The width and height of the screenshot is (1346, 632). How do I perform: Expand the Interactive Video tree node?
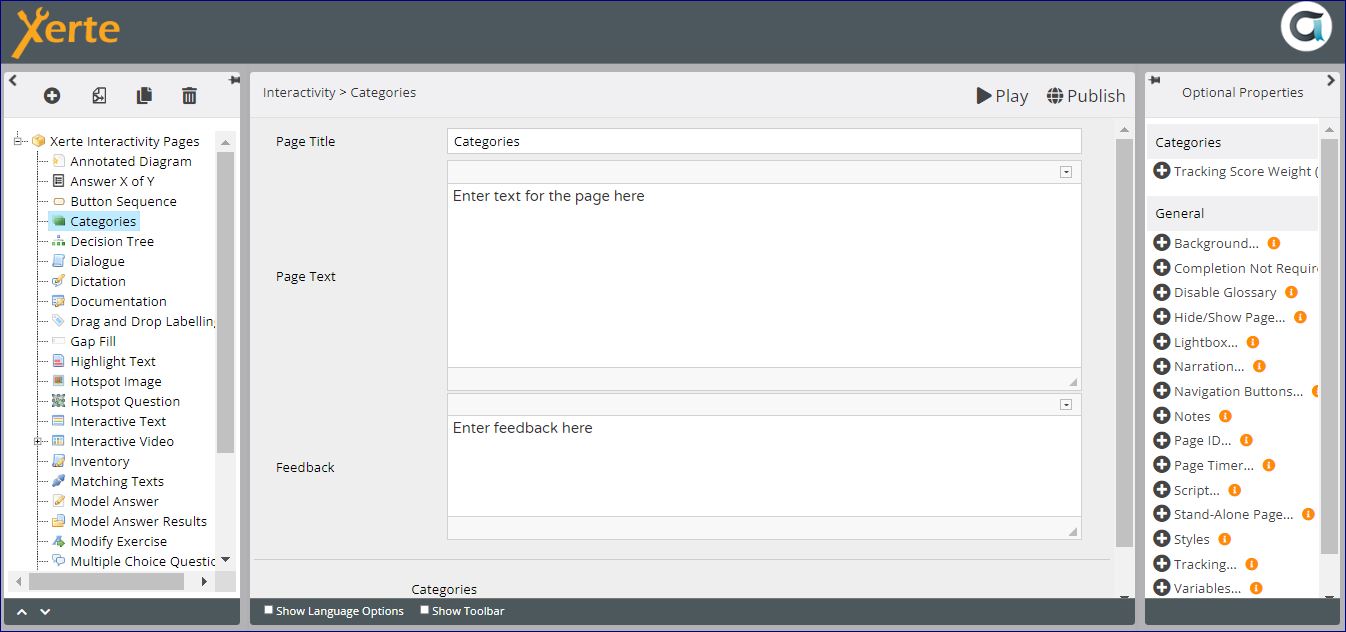coord(38,441)
